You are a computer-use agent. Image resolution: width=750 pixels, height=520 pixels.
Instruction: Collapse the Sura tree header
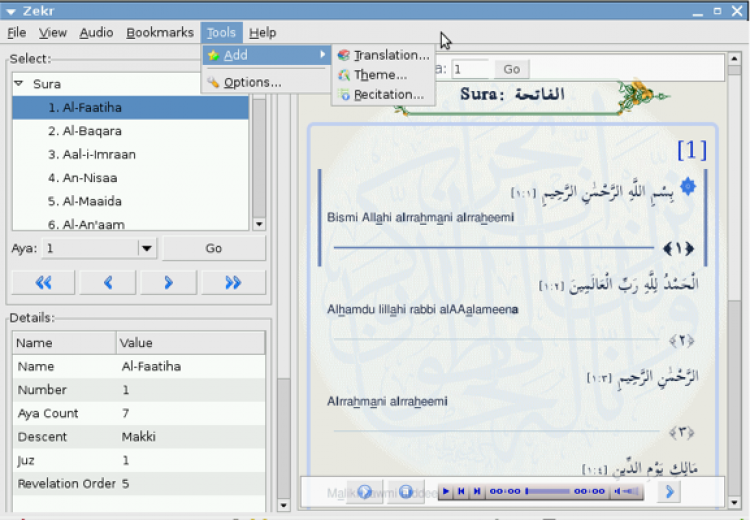click(19, 84)
